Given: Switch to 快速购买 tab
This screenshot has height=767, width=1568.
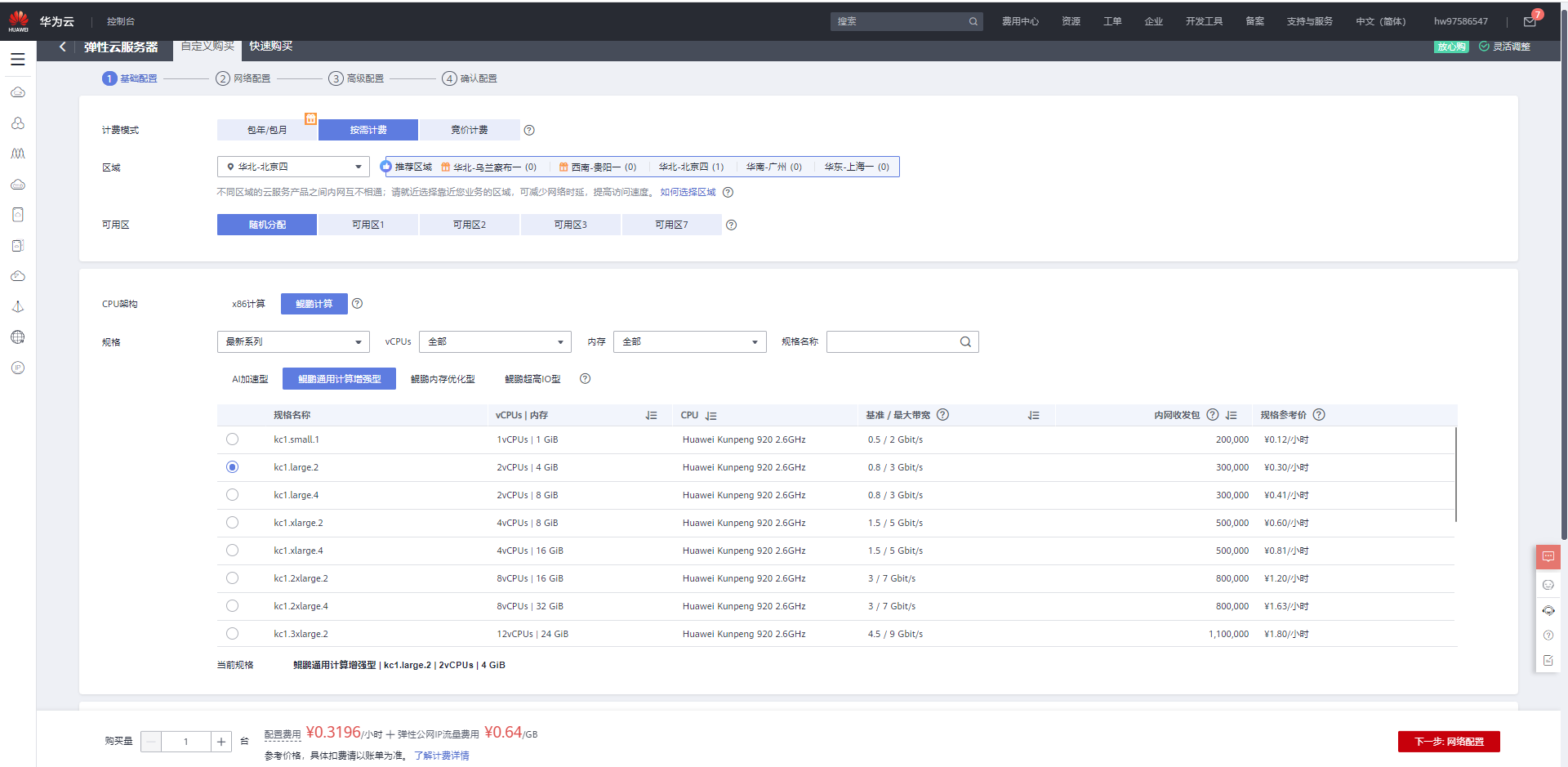Looking at the screenshot, I should [271, 47].
